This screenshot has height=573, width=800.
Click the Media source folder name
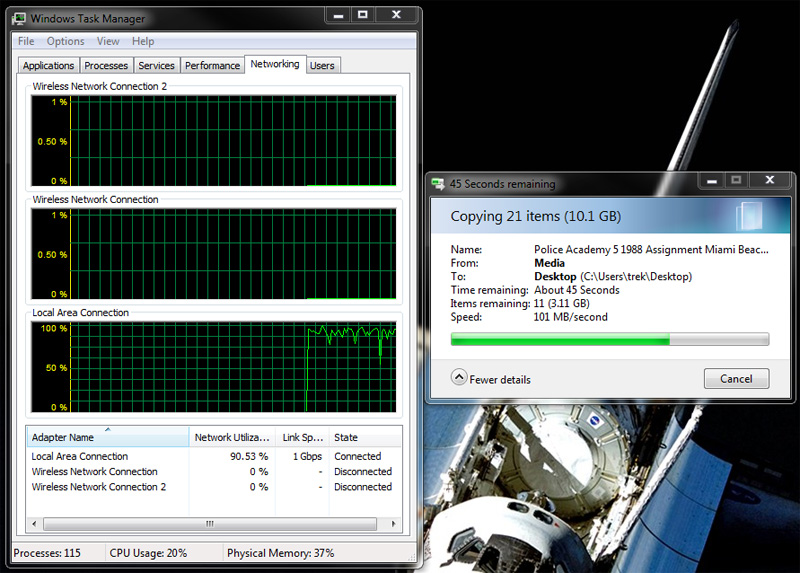[x=549, y=263]
